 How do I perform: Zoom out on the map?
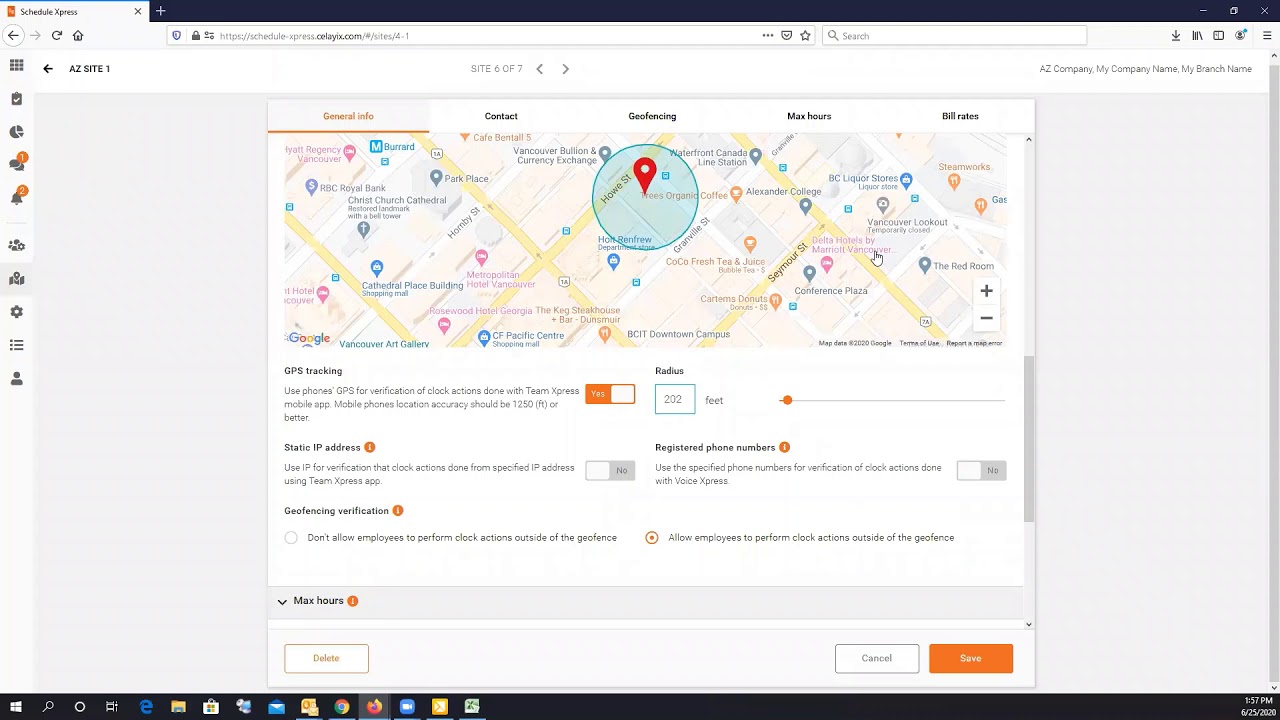click(x=986, y=318)
